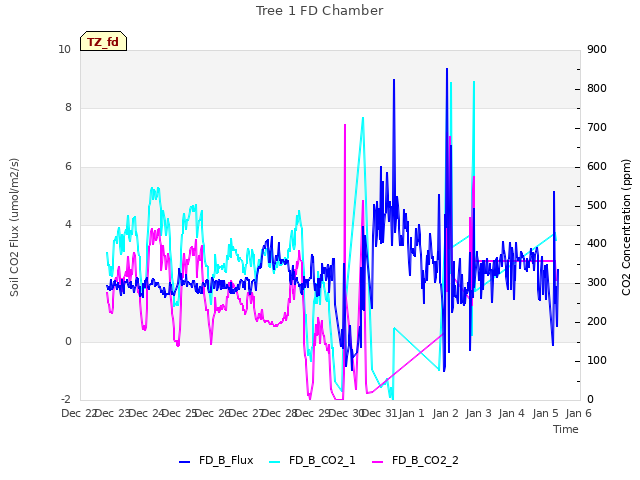The height and width of the screenshot is (480, 640).
Task: Click the 'Time' x-axis title
Action: (566, 429)
